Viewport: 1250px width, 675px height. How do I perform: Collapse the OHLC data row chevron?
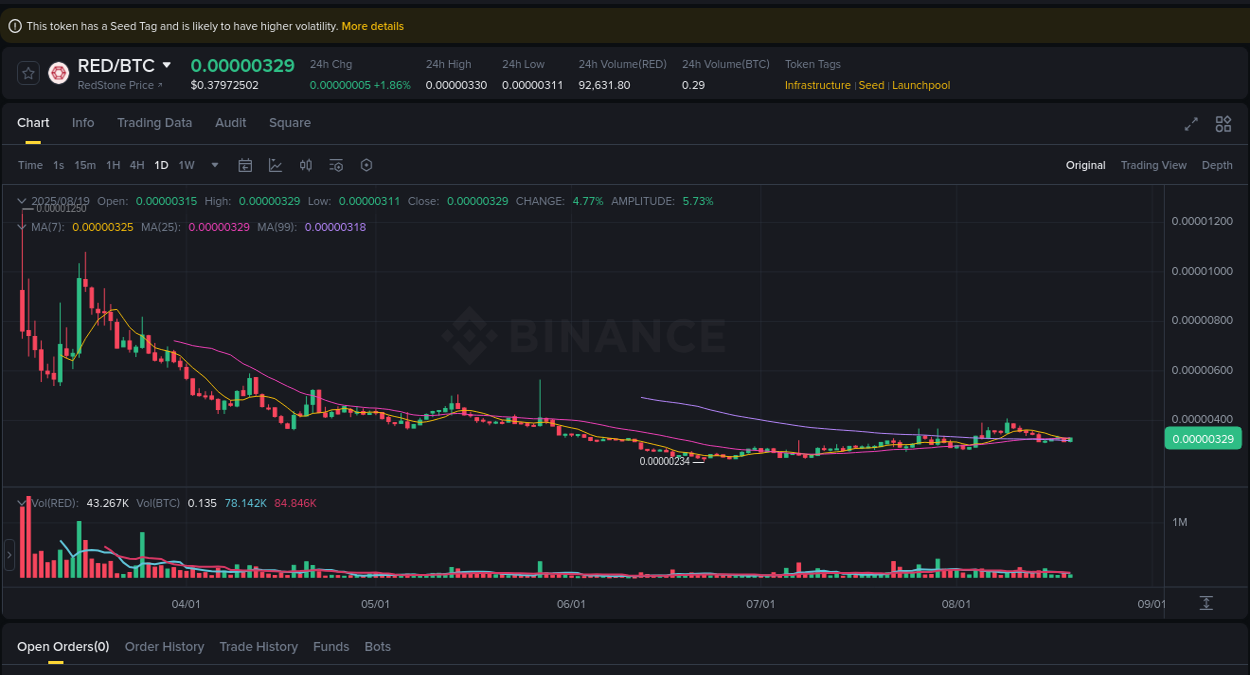[x=22, y=201]
